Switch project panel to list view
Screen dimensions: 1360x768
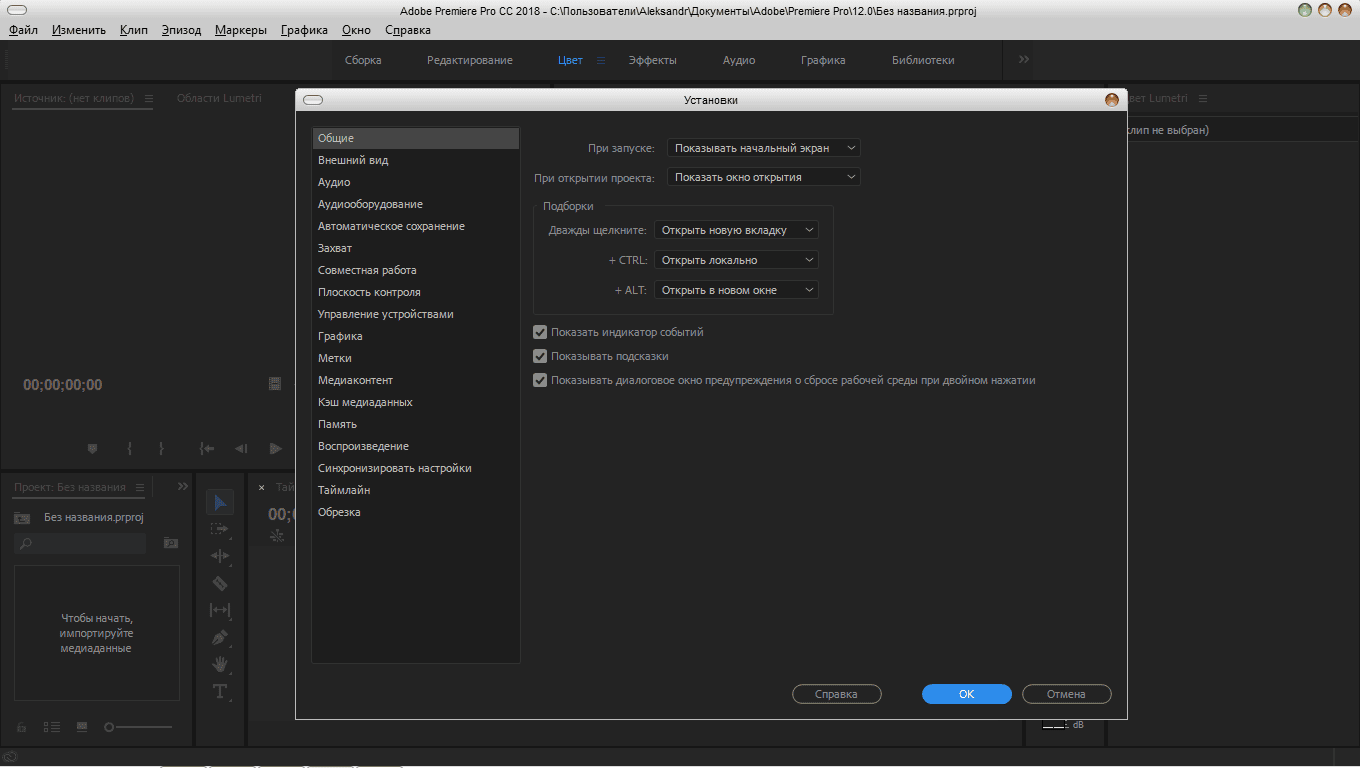[52, 727]
